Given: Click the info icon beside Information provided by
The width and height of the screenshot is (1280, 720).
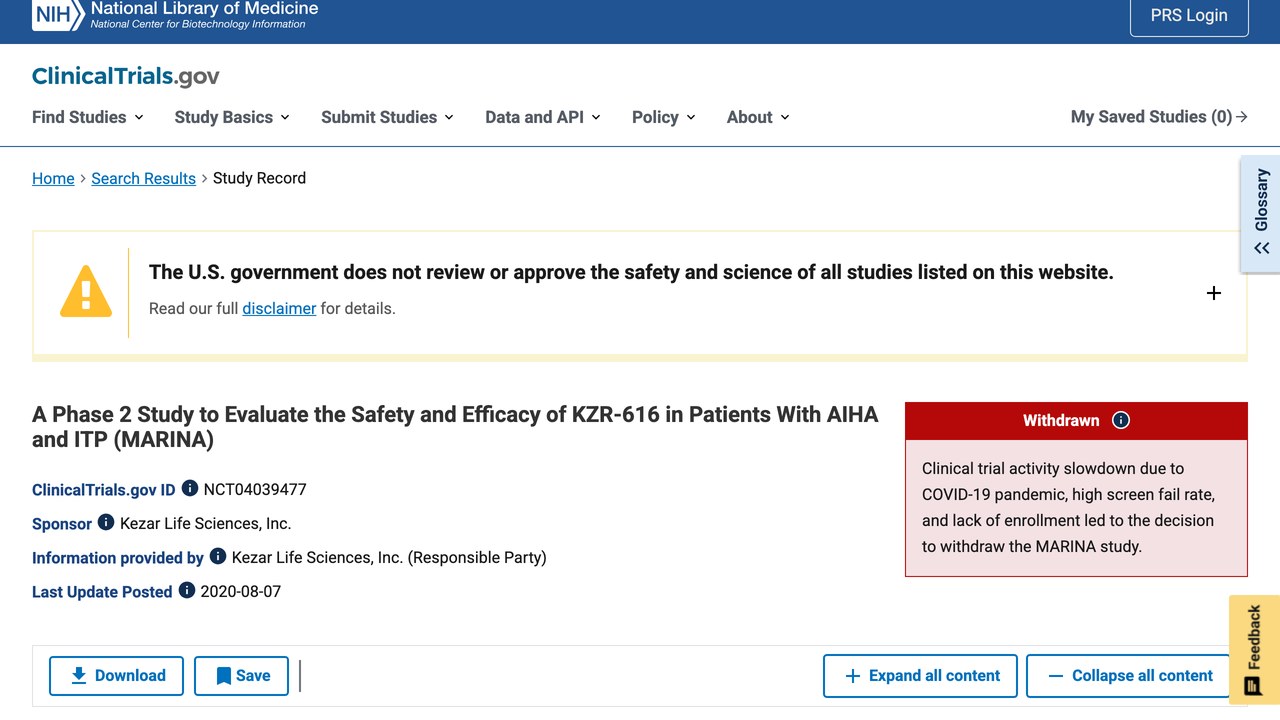Looking at the screenshot, I should pos(218,557).
